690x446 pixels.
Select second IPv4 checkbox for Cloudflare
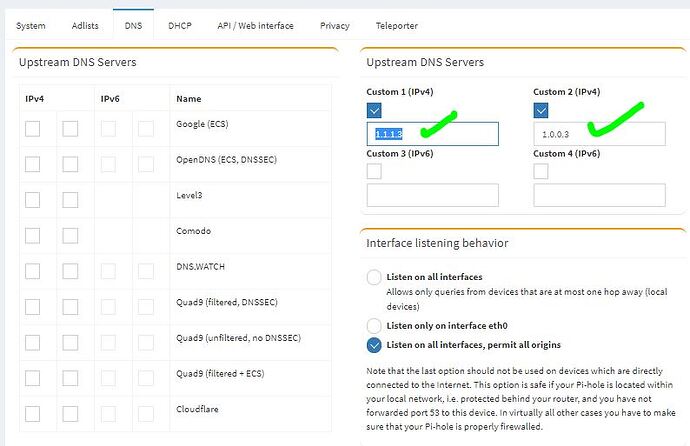click(x=70, y=414)
